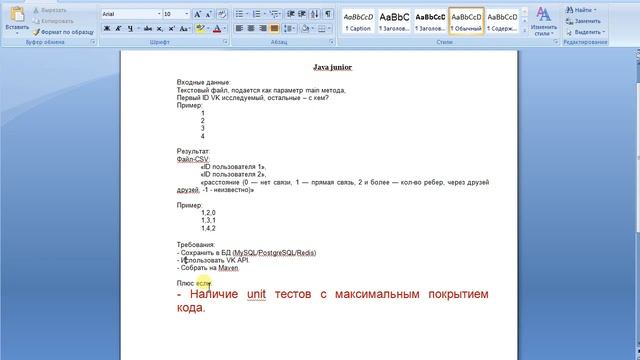Click the decrease indent icon
The image size is (640, 360).
291,14
